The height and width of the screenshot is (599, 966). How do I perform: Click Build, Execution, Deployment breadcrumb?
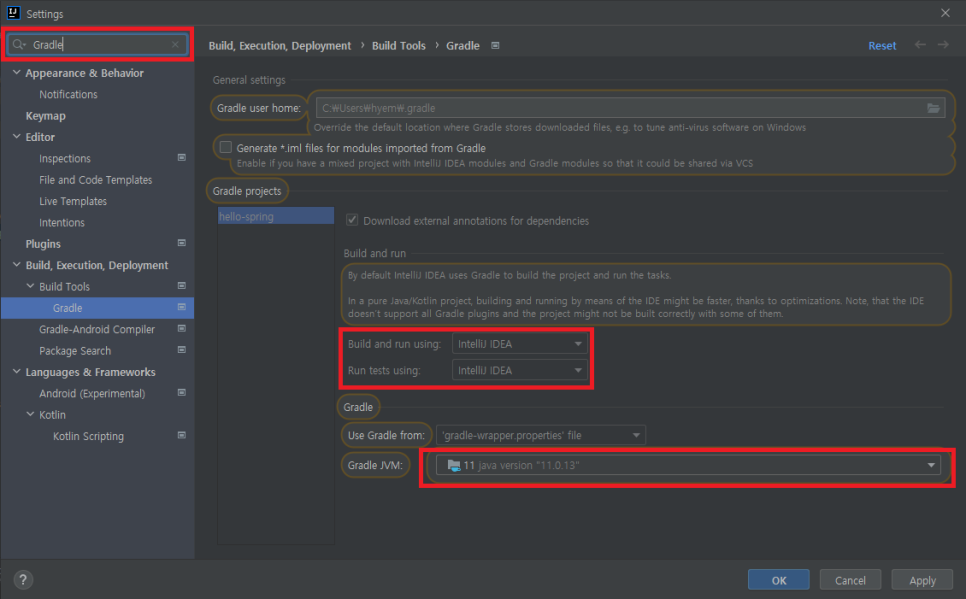[280, 46]
